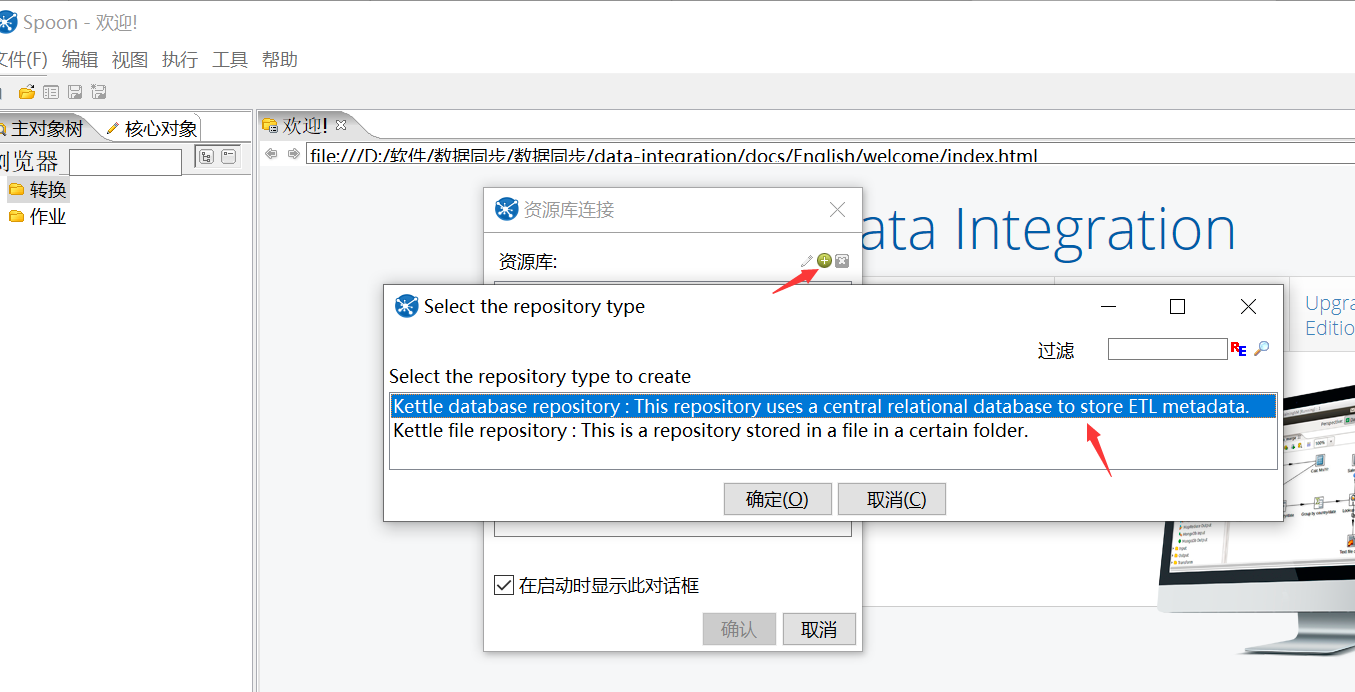The image size is (1355, 692).
Task: Click the Spoon application icon in main title bar
Action: tap(7, 21)
